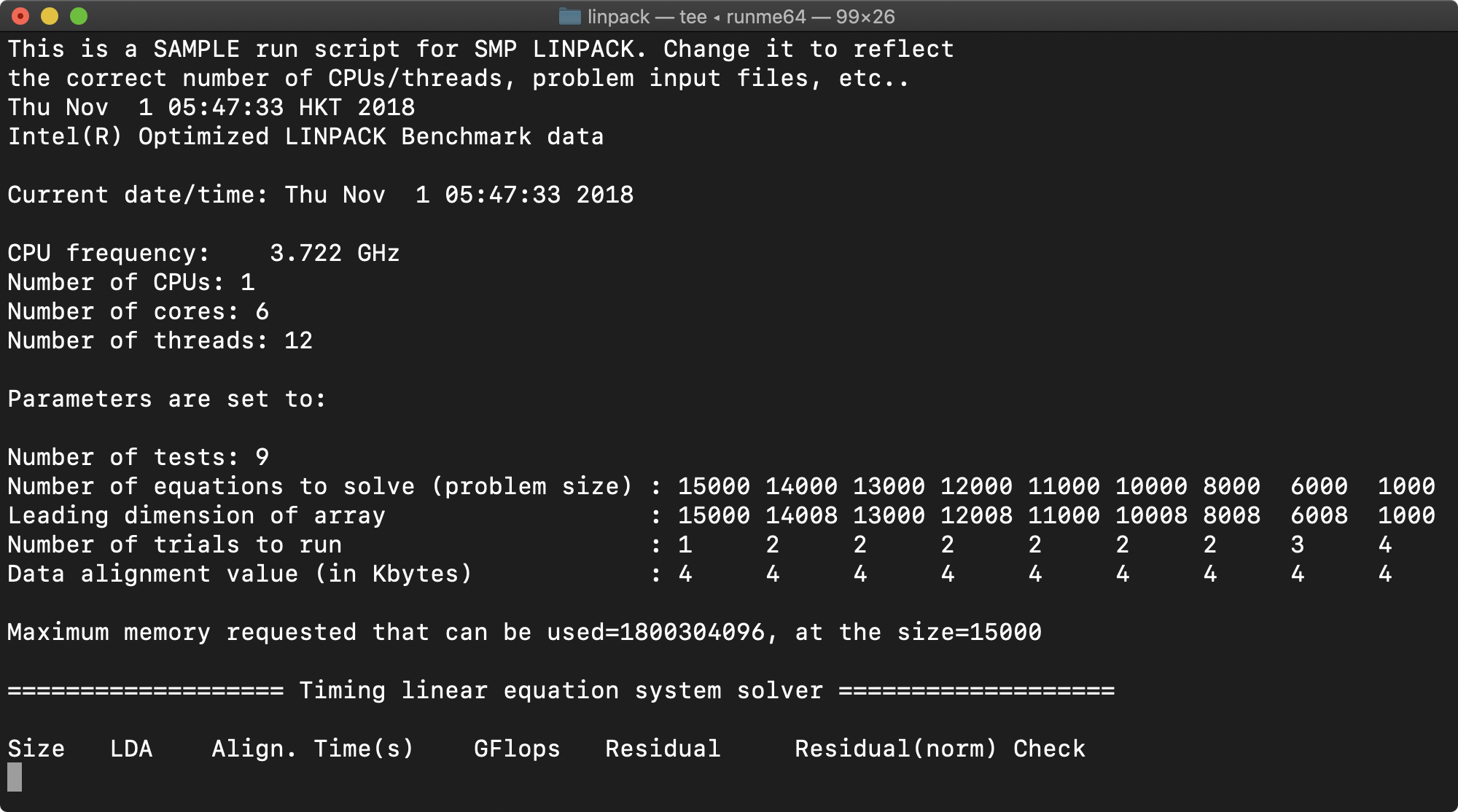Click the problem size value 6000
The image size is (1458, 812).
coord(1319,486)
